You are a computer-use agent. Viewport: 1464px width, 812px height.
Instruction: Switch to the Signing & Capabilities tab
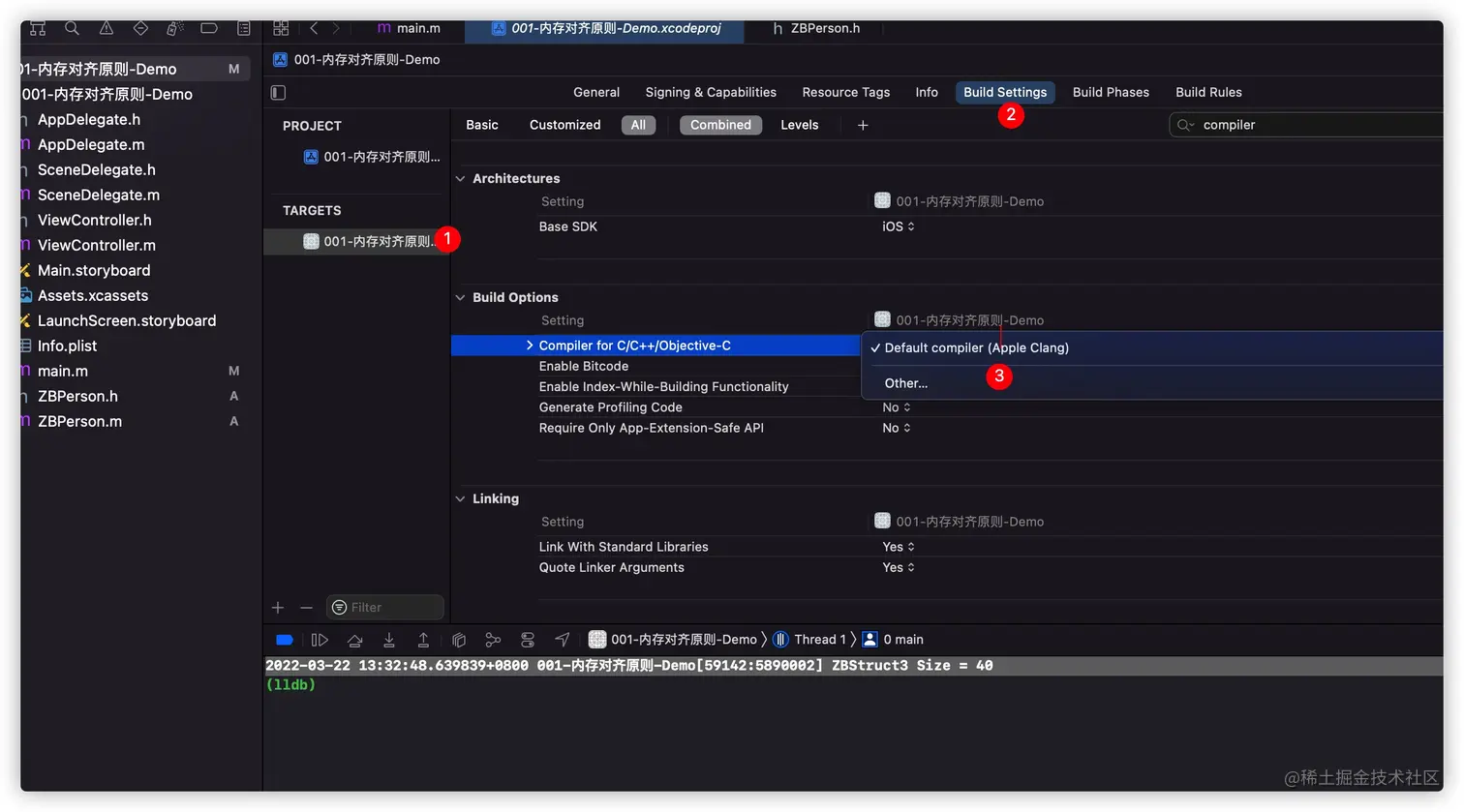pyautogui.click(x=711, y=92)
